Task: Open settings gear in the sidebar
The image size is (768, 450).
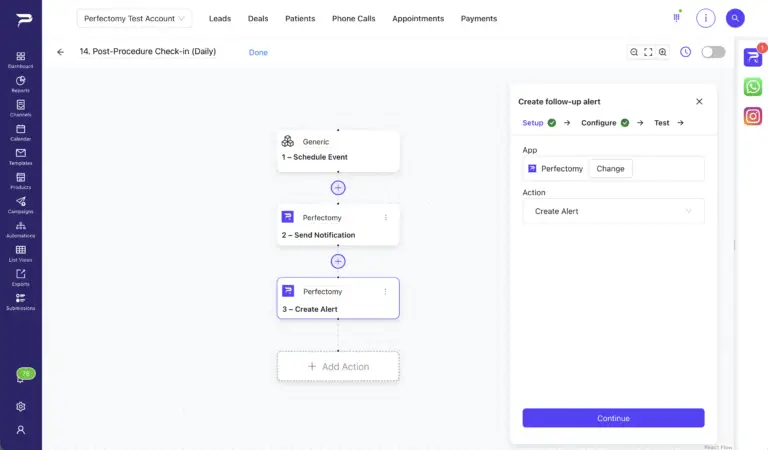Action: pos(21,406)
